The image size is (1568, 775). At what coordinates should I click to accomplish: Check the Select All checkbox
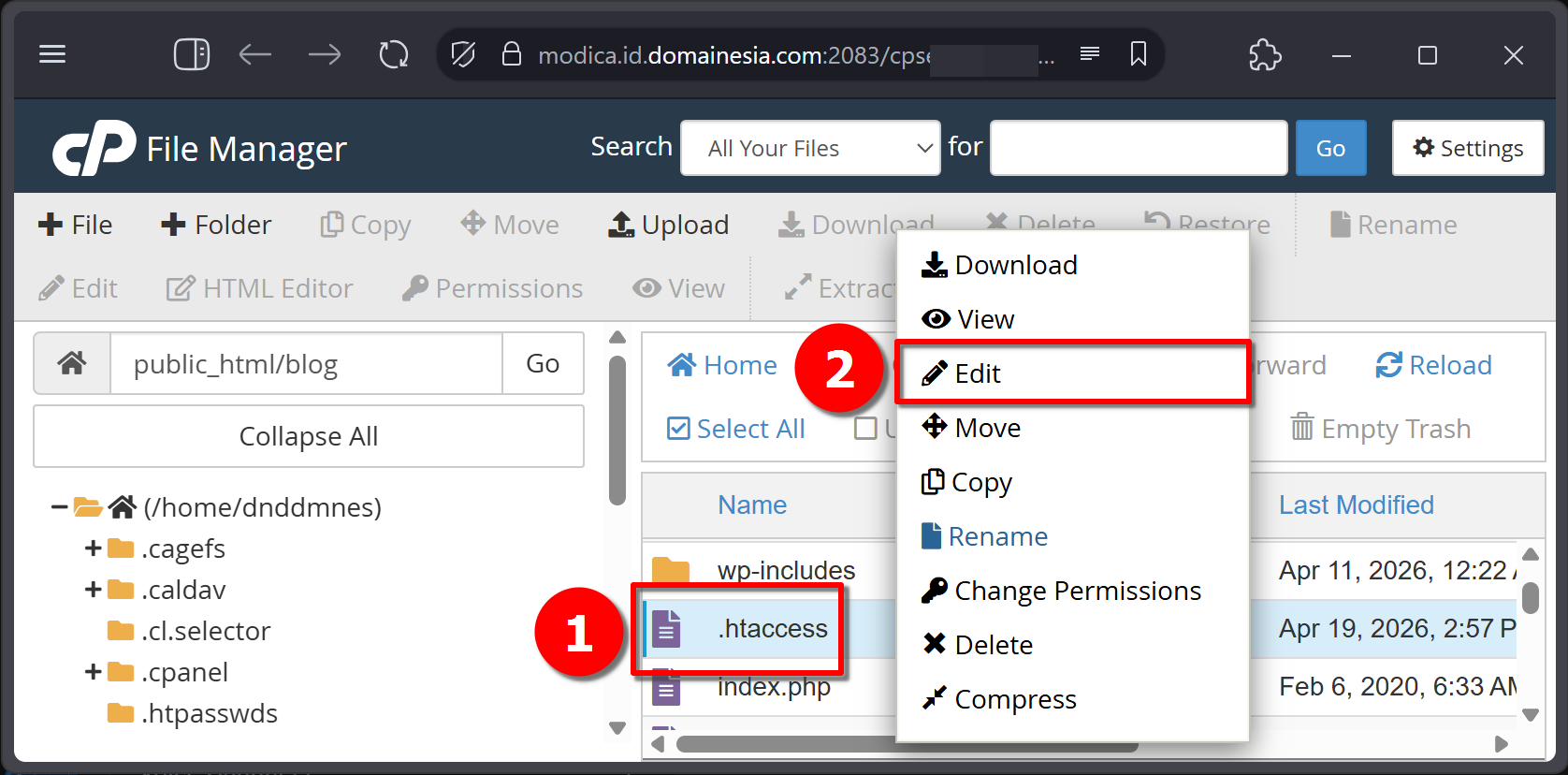[x=678, y=429]
